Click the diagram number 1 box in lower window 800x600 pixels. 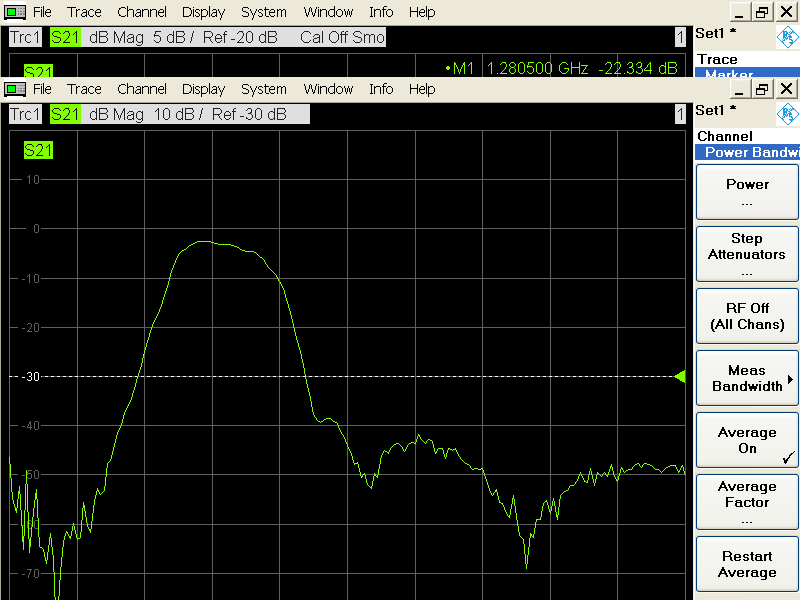tap(680, 114)
